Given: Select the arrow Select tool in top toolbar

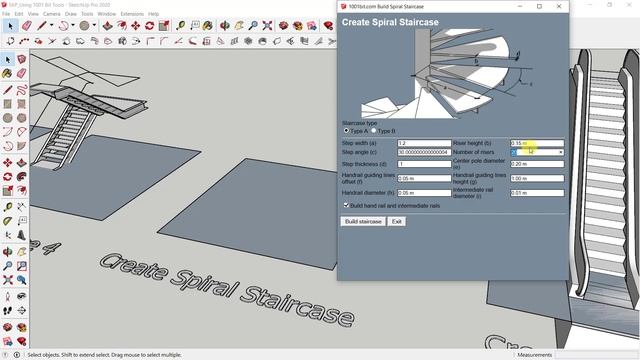Looking at the screenshot, I should pyautogui.click(x=10, y=26).
